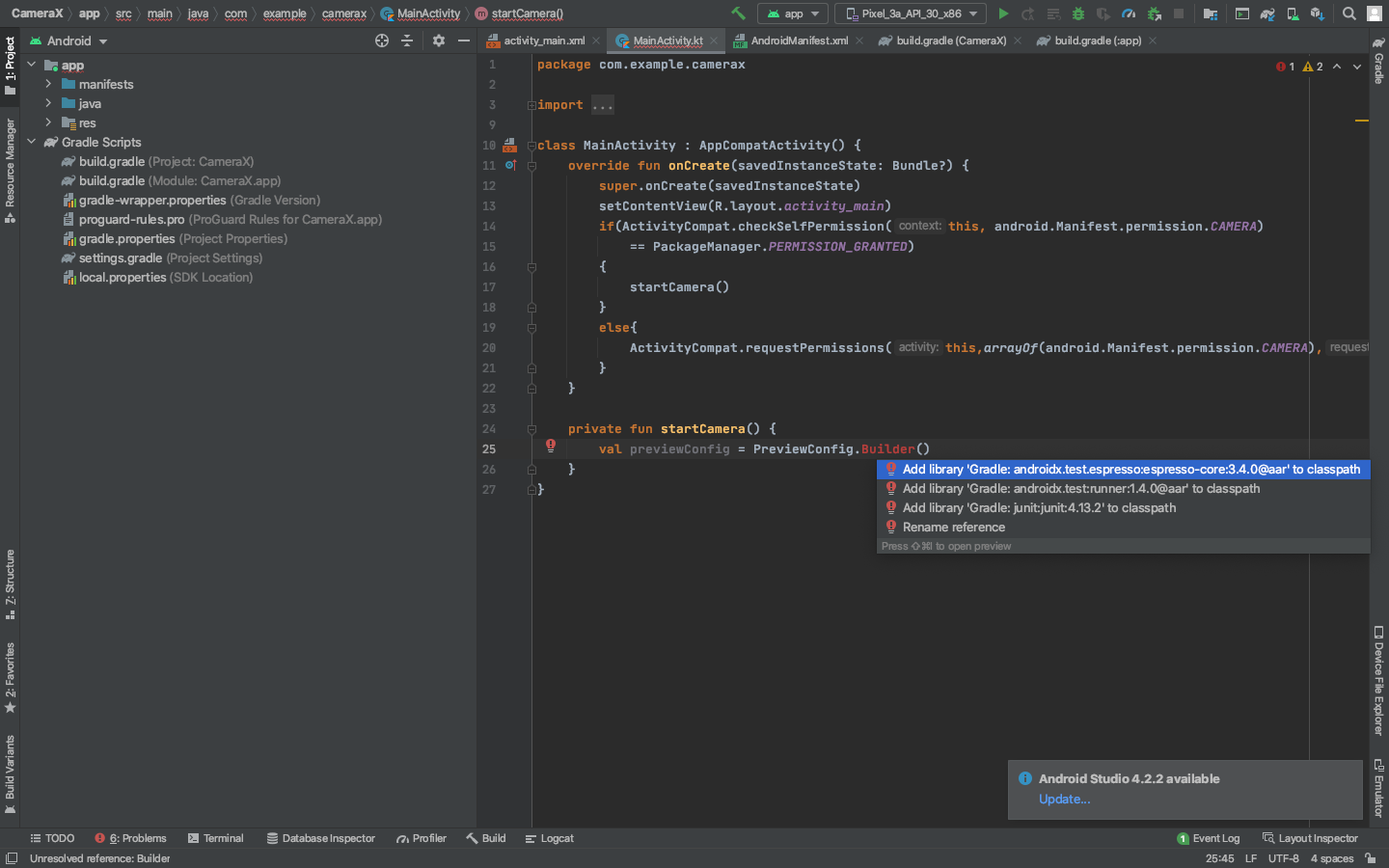Image resolution: width=1389 pixels, height=868 pixels.
Task: Collapse the Gradle Scripts node
Action: click(32, 142)
